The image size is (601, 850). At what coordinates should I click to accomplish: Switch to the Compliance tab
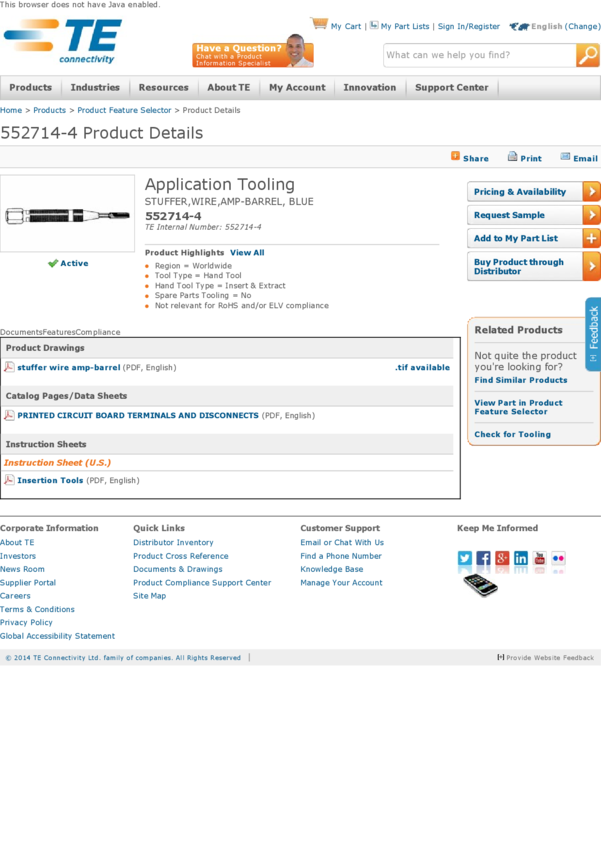pos(98,332)
